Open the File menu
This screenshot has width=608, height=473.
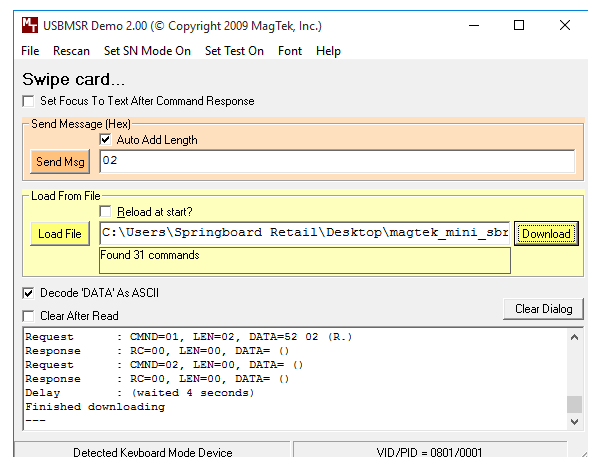(30, 51)
